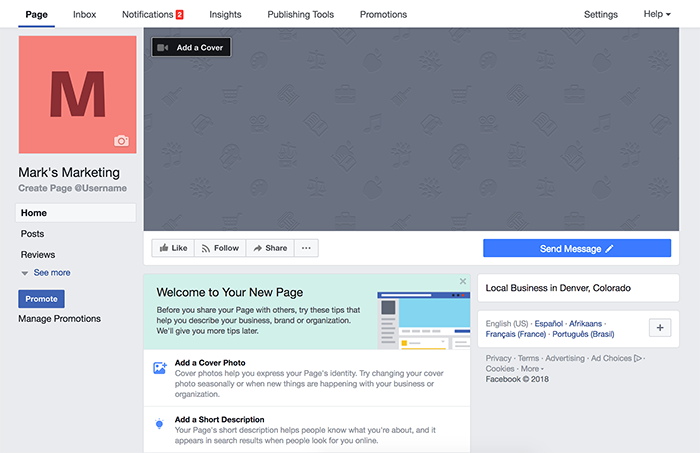Switch to the Page tab
The width and height of the screenshot is (700, 453).
[37, 14]
